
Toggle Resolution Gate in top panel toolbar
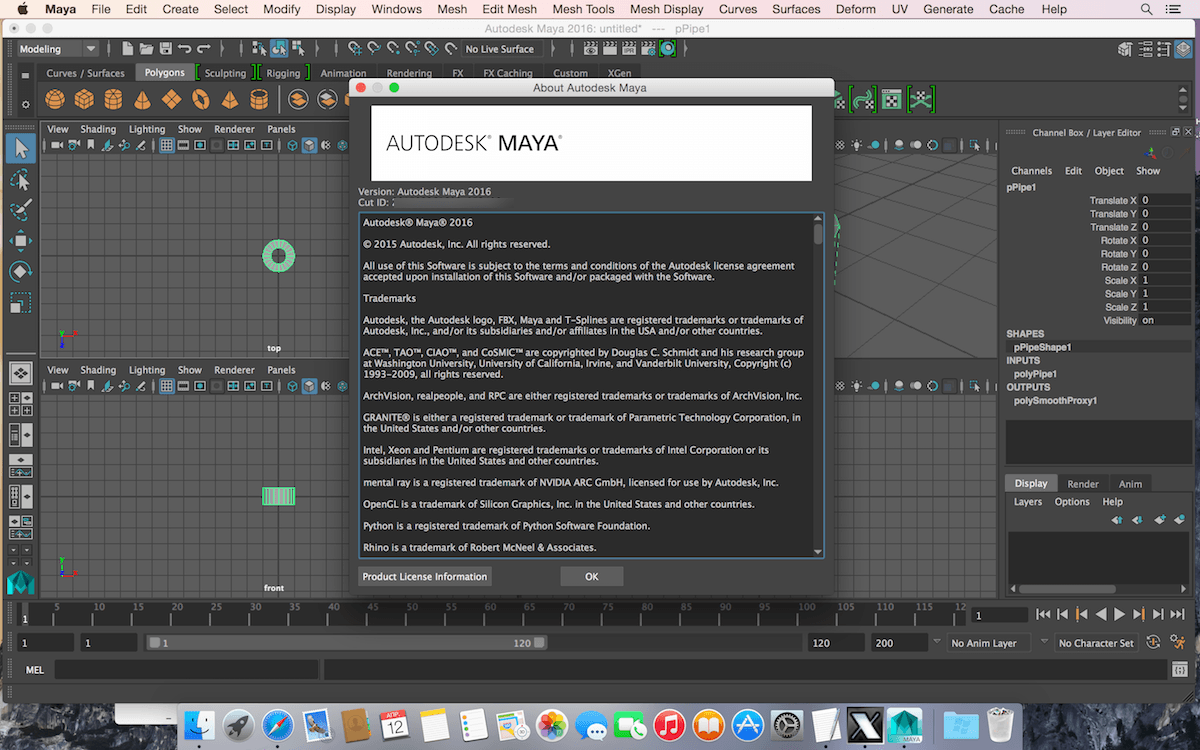pyautogui.click(x=201, y=145)
